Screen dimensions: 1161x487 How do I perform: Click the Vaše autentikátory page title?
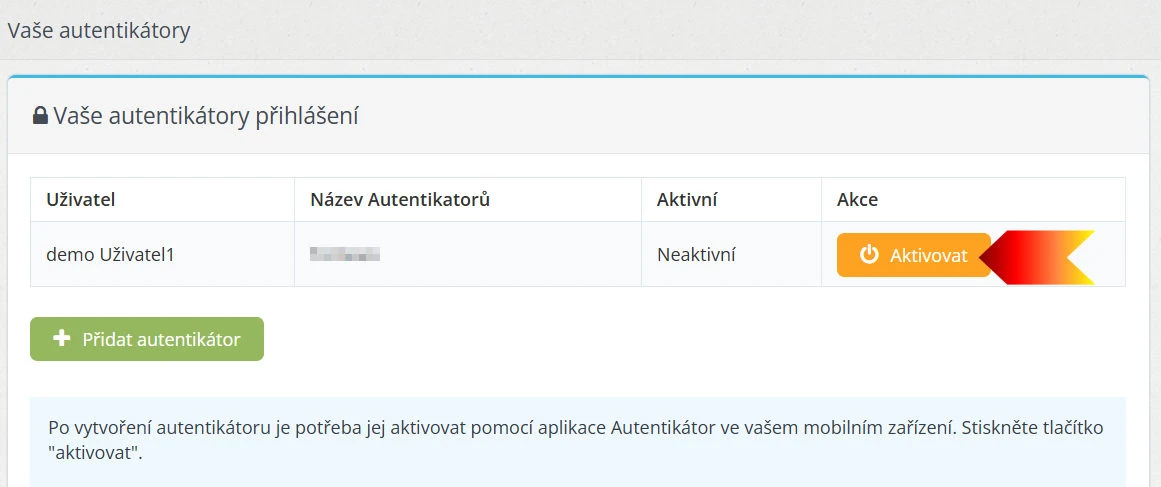[99, 31]
